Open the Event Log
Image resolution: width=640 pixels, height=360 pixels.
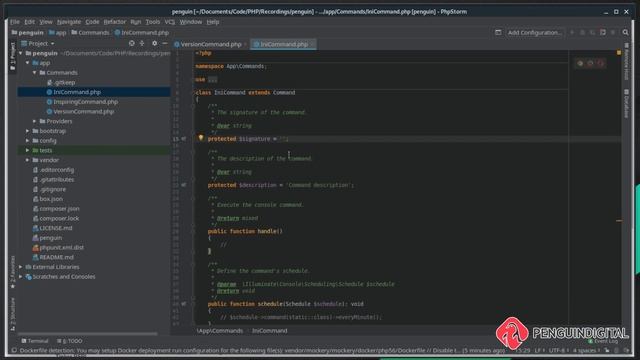pos(604,341)
